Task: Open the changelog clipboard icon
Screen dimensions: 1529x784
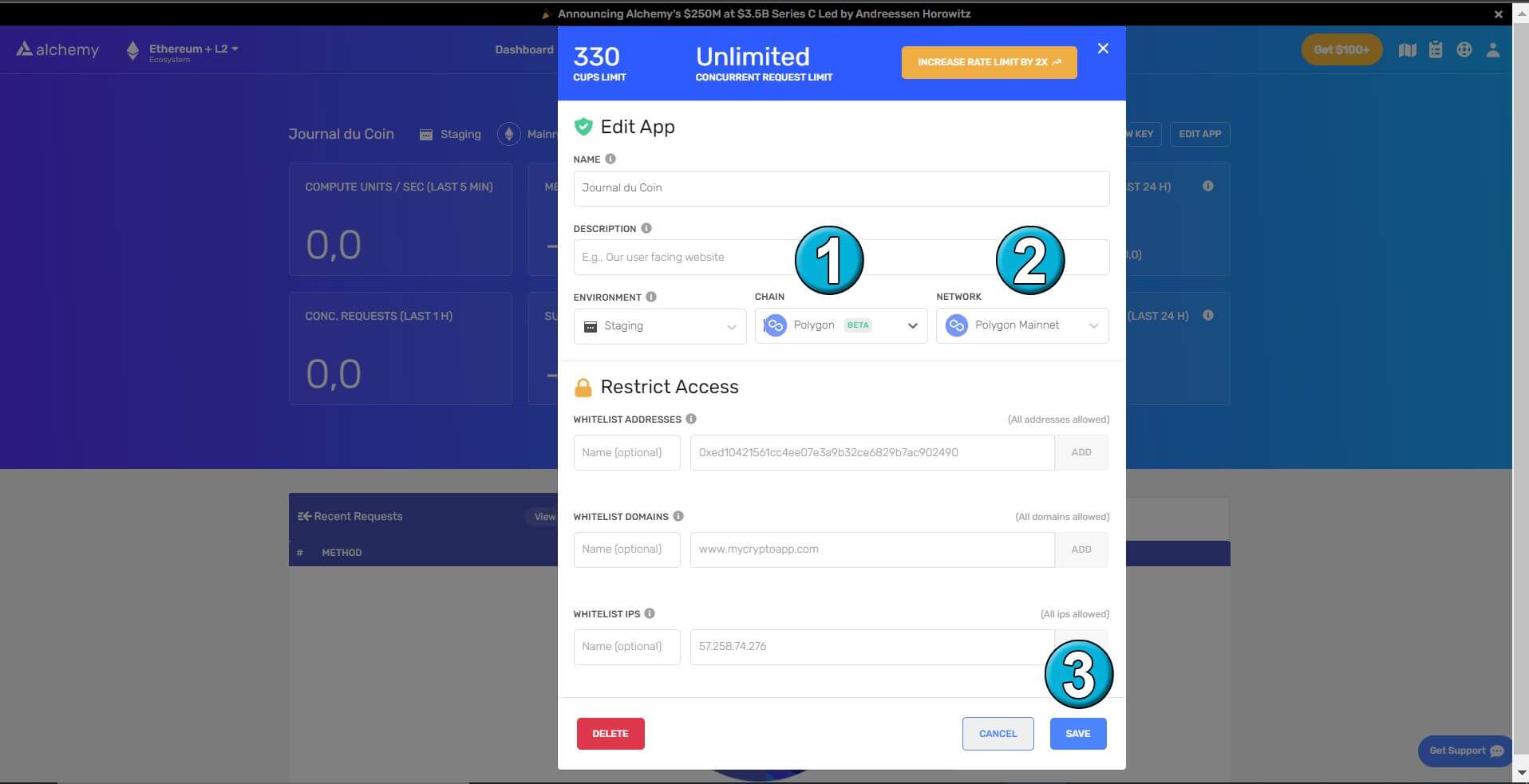Action: [x=1436, y=49]
